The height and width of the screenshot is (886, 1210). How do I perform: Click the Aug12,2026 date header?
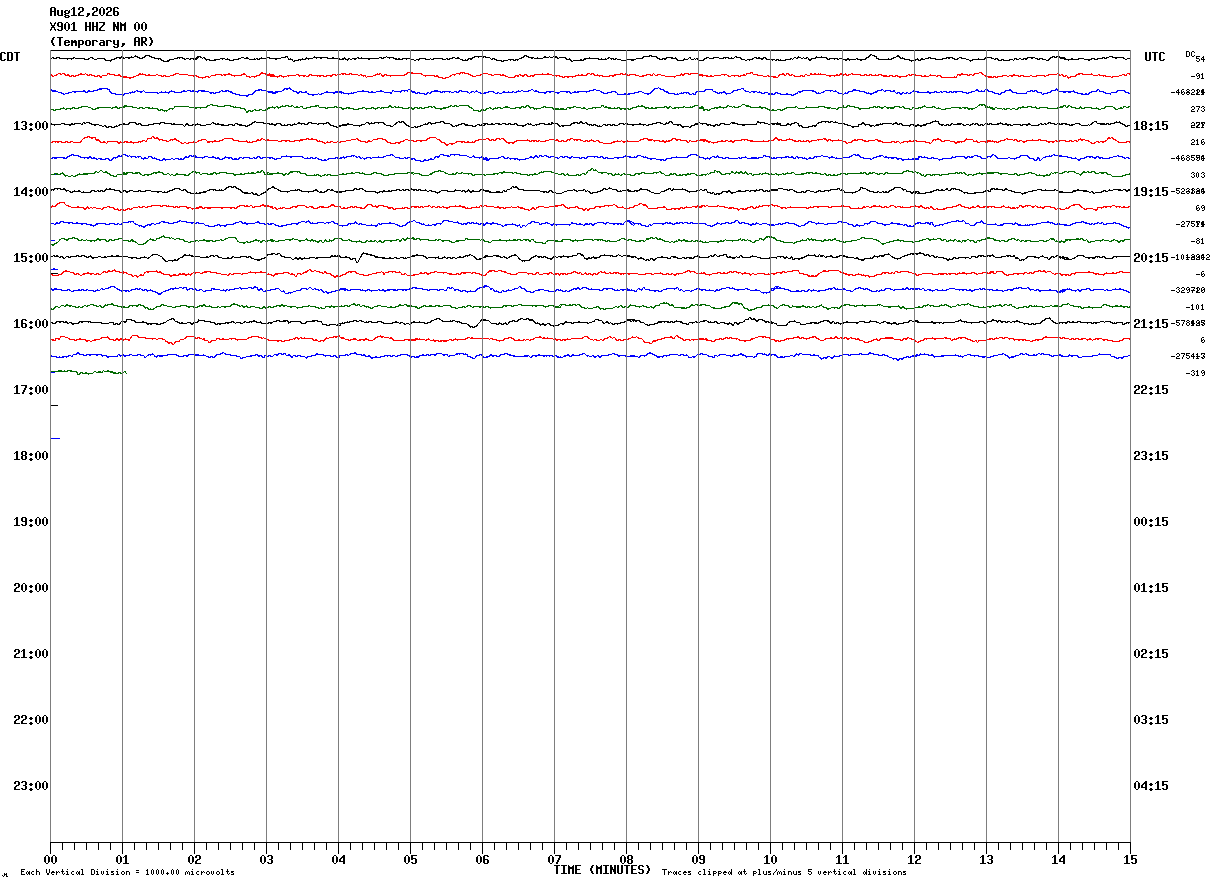click(x=84, y=12)
